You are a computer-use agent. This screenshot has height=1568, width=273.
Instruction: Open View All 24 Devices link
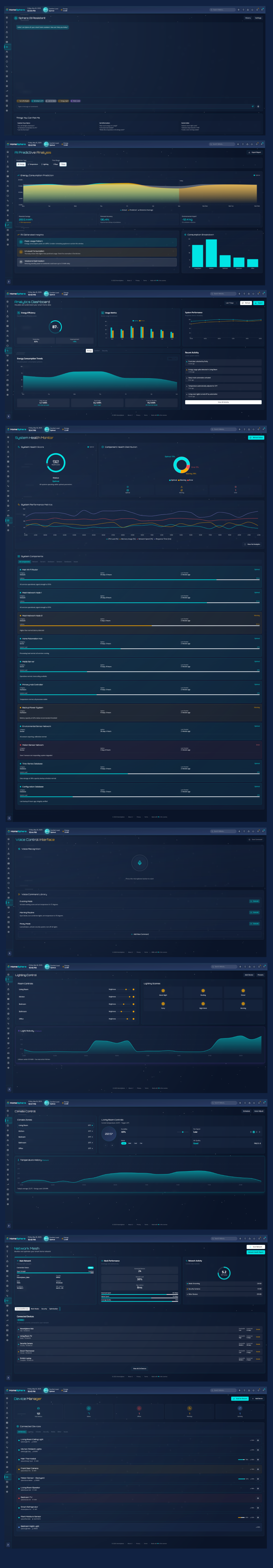click(x=139, y=1368)
